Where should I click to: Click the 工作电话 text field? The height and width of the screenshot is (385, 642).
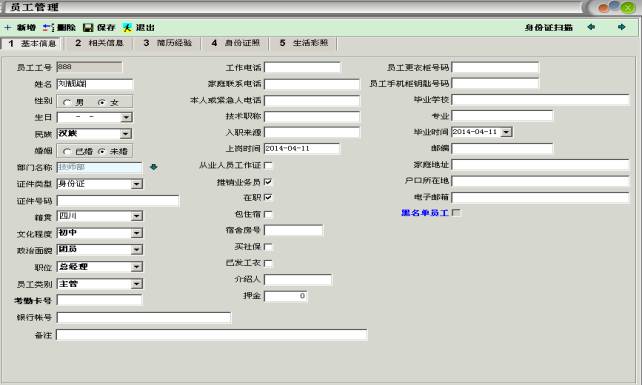point(302,67)
